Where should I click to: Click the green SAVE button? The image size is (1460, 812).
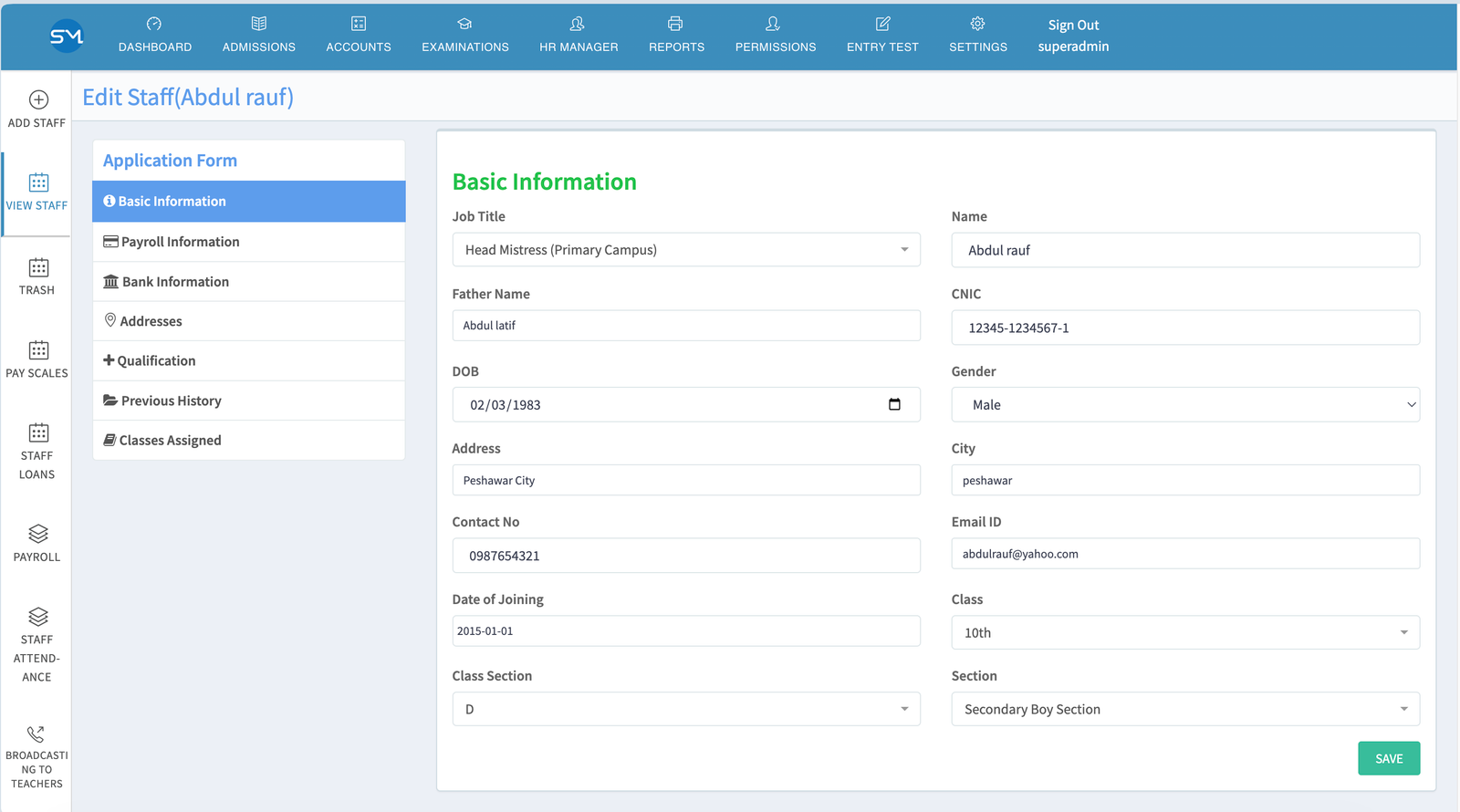click(x=1389, y=758)
